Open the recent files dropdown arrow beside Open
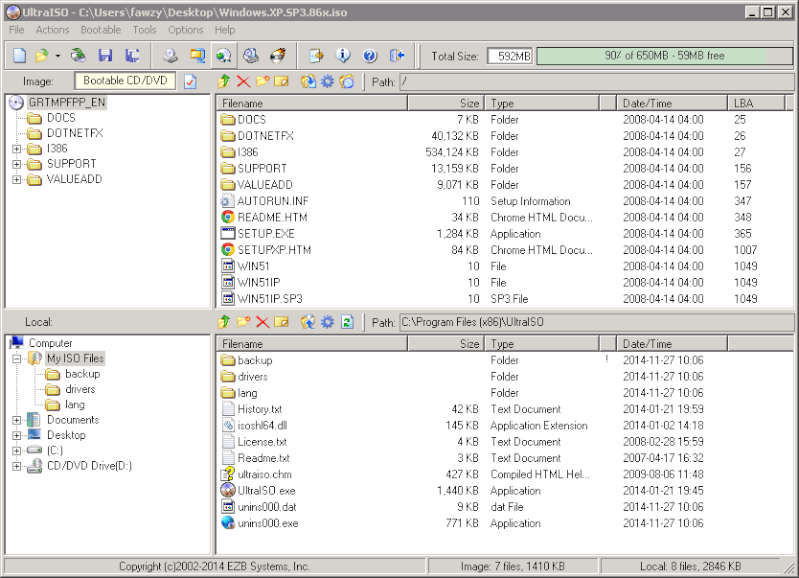 point(58,56)
